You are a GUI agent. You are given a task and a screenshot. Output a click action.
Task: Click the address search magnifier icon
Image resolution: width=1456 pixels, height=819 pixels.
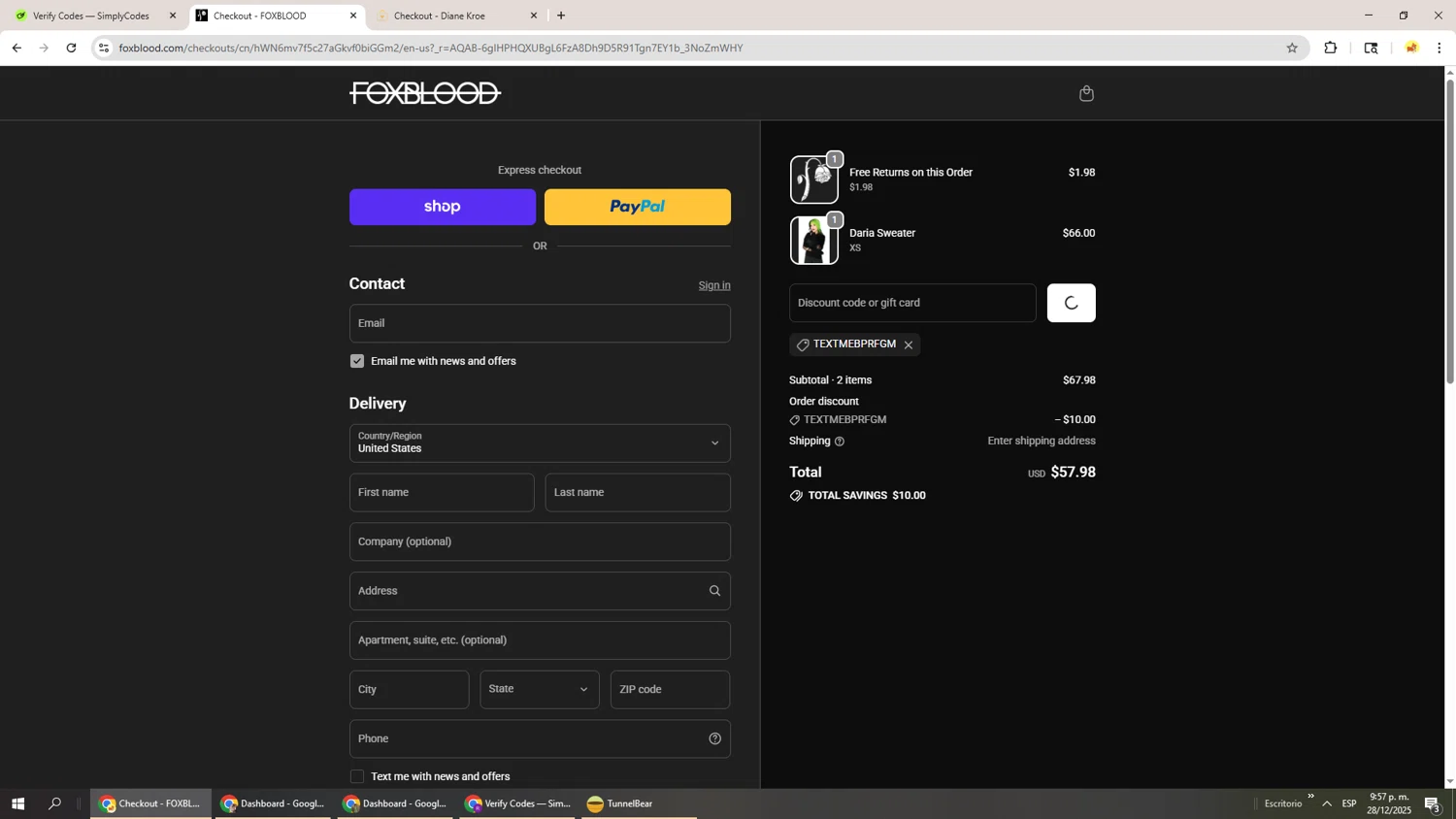[714, 591]
